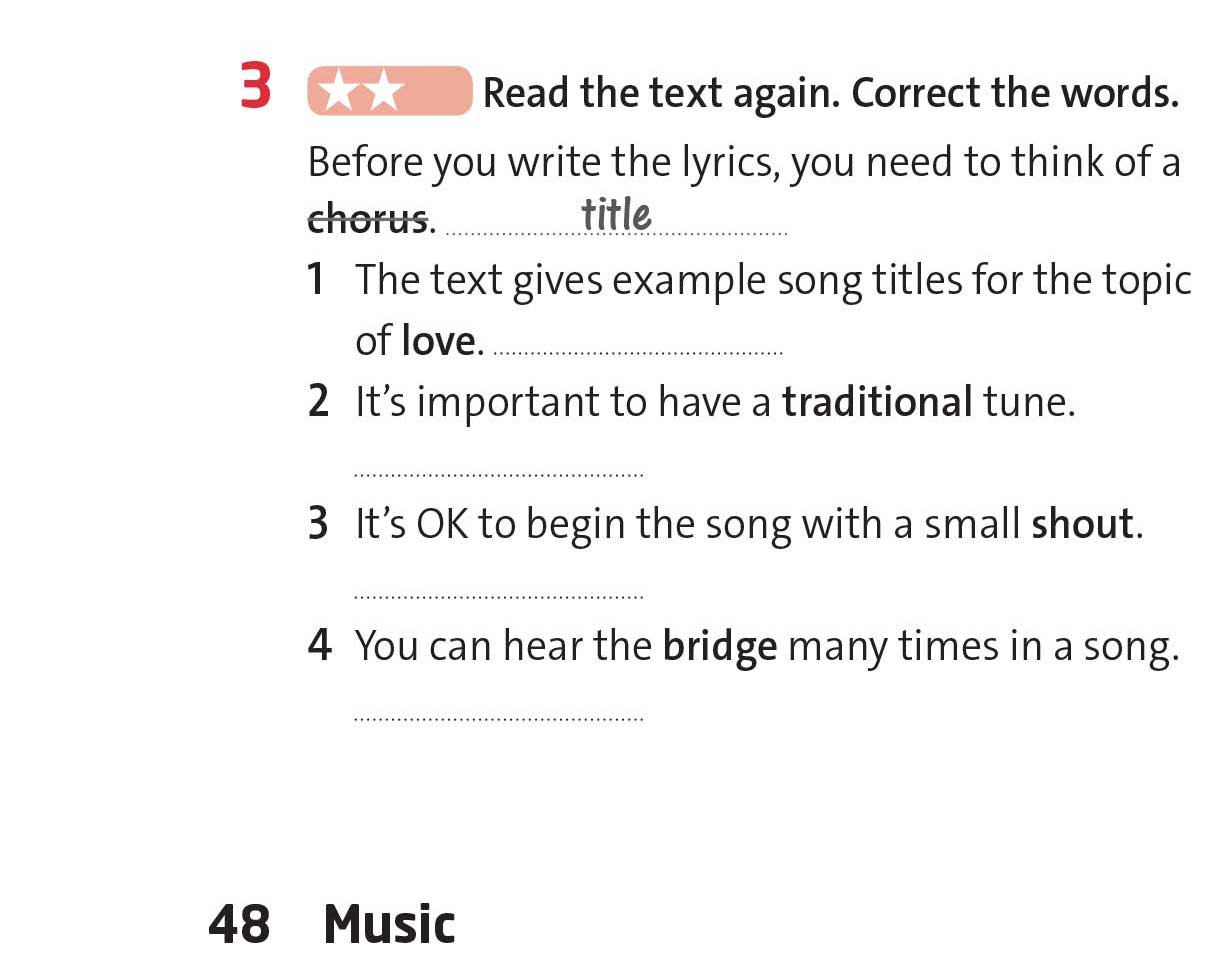Click the answer line under sentence 3
The width and height of the screenshot is (1229, 966).
[x=498, y=597]
